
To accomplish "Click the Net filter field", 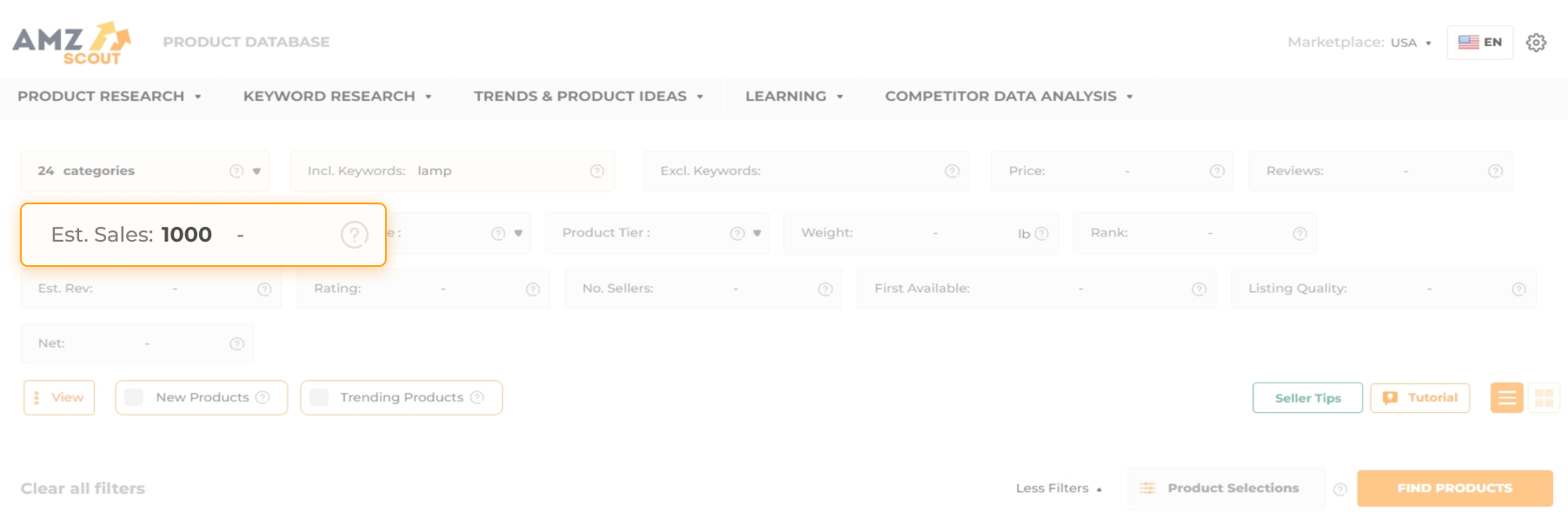I will [x=137, y=344].
